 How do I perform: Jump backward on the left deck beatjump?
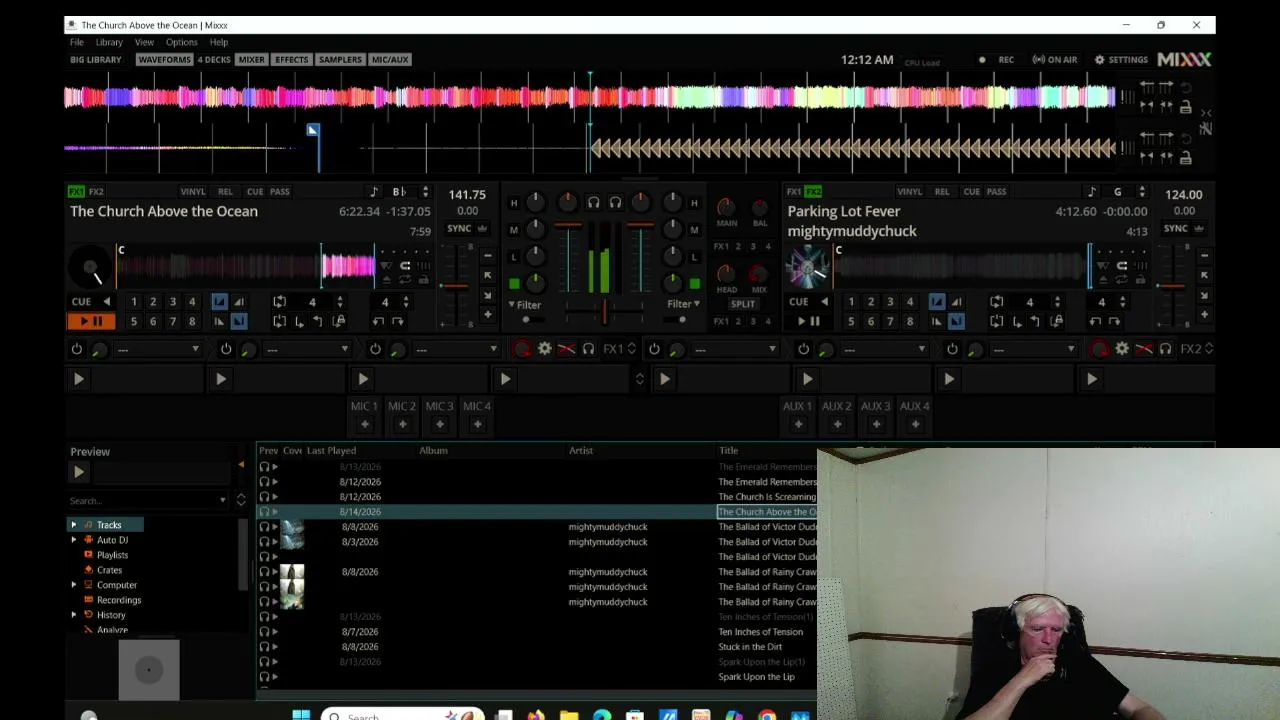(378, 321)
